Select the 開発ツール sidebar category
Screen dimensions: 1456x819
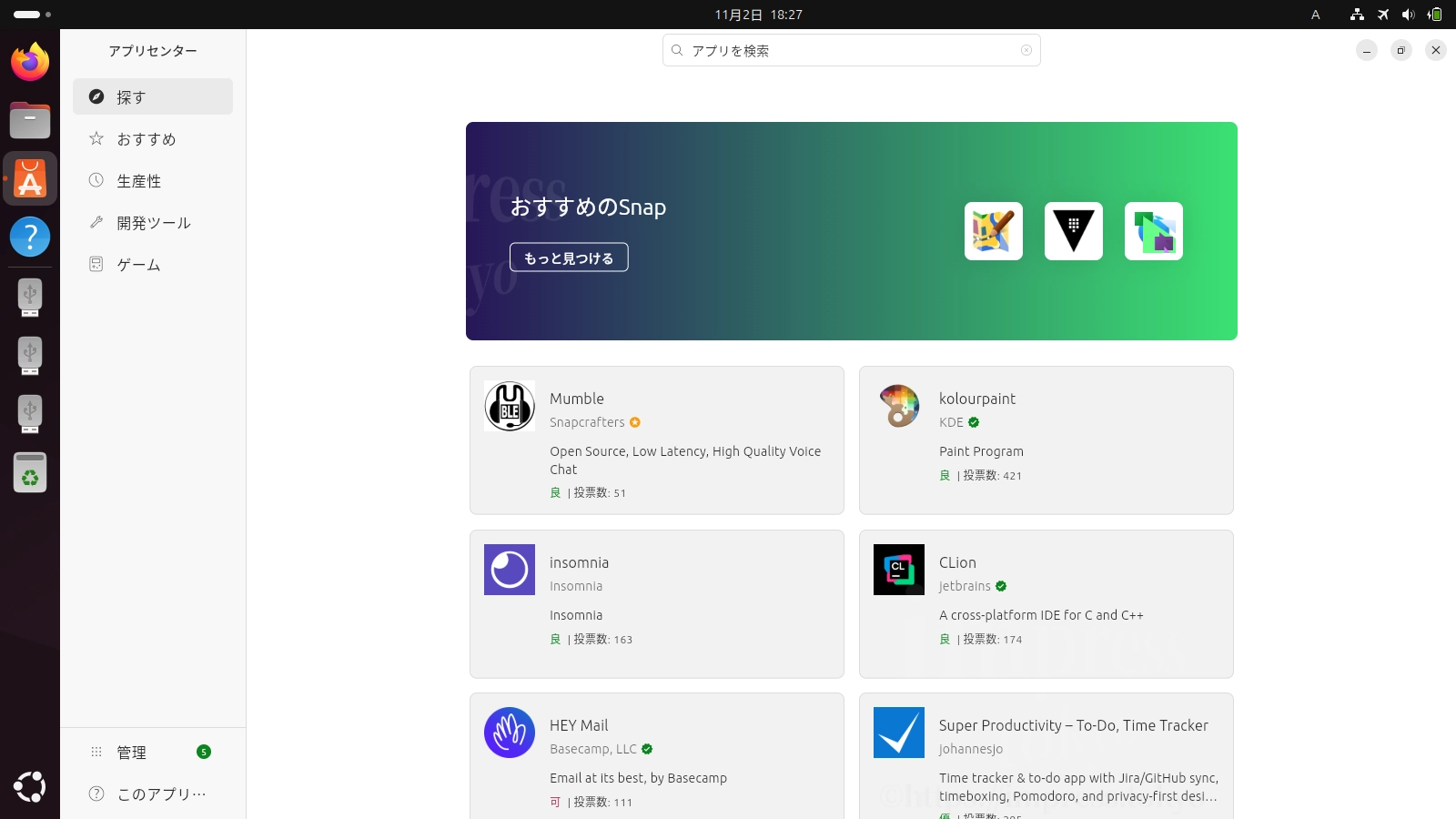click(x=153, y=222)
